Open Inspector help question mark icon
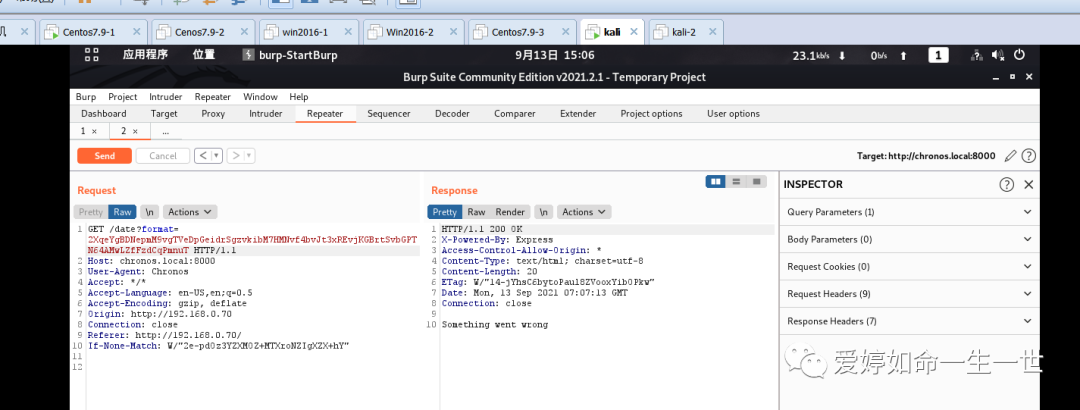The height and width of the screenshot is (410, 1080). pyautogui.click(x=1006, y=184)
